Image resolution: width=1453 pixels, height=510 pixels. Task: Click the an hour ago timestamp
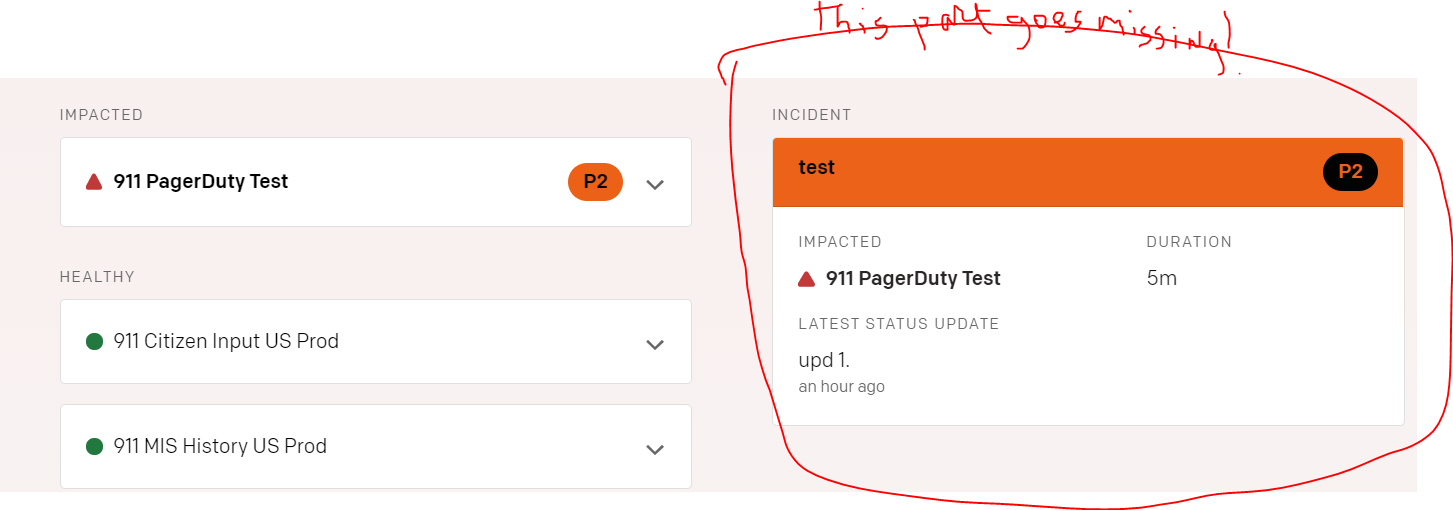point(841,387)
